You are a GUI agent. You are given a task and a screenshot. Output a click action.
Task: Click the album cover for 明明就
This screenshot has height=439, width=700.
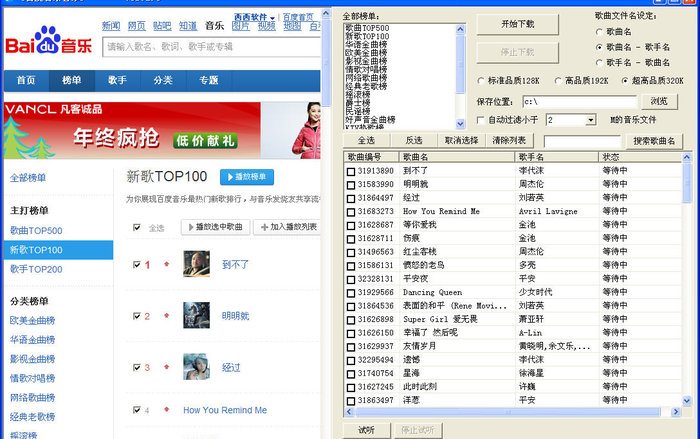click(x=197, y=316)
